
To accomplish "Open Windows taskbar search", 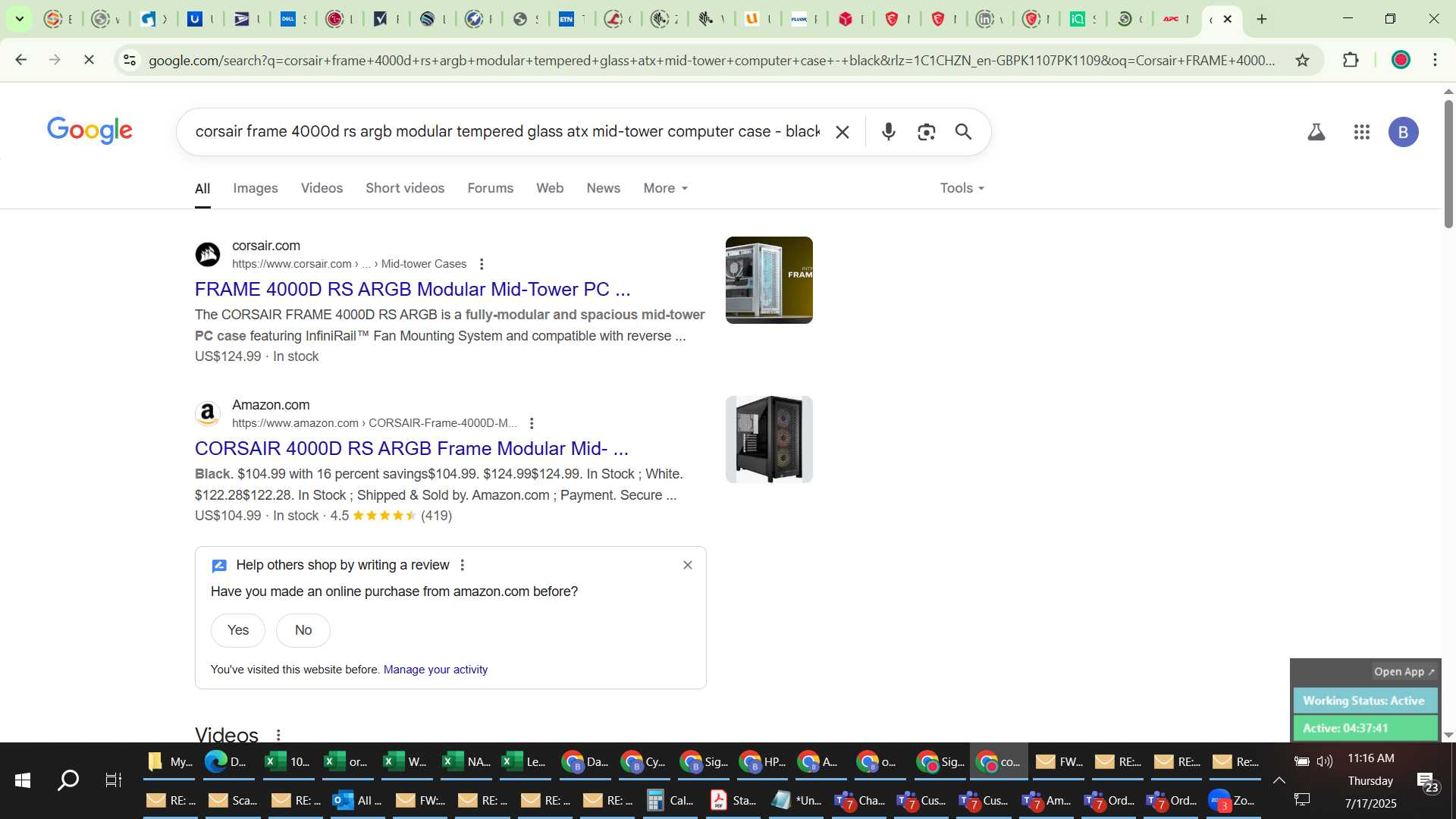I will (68, 780).
